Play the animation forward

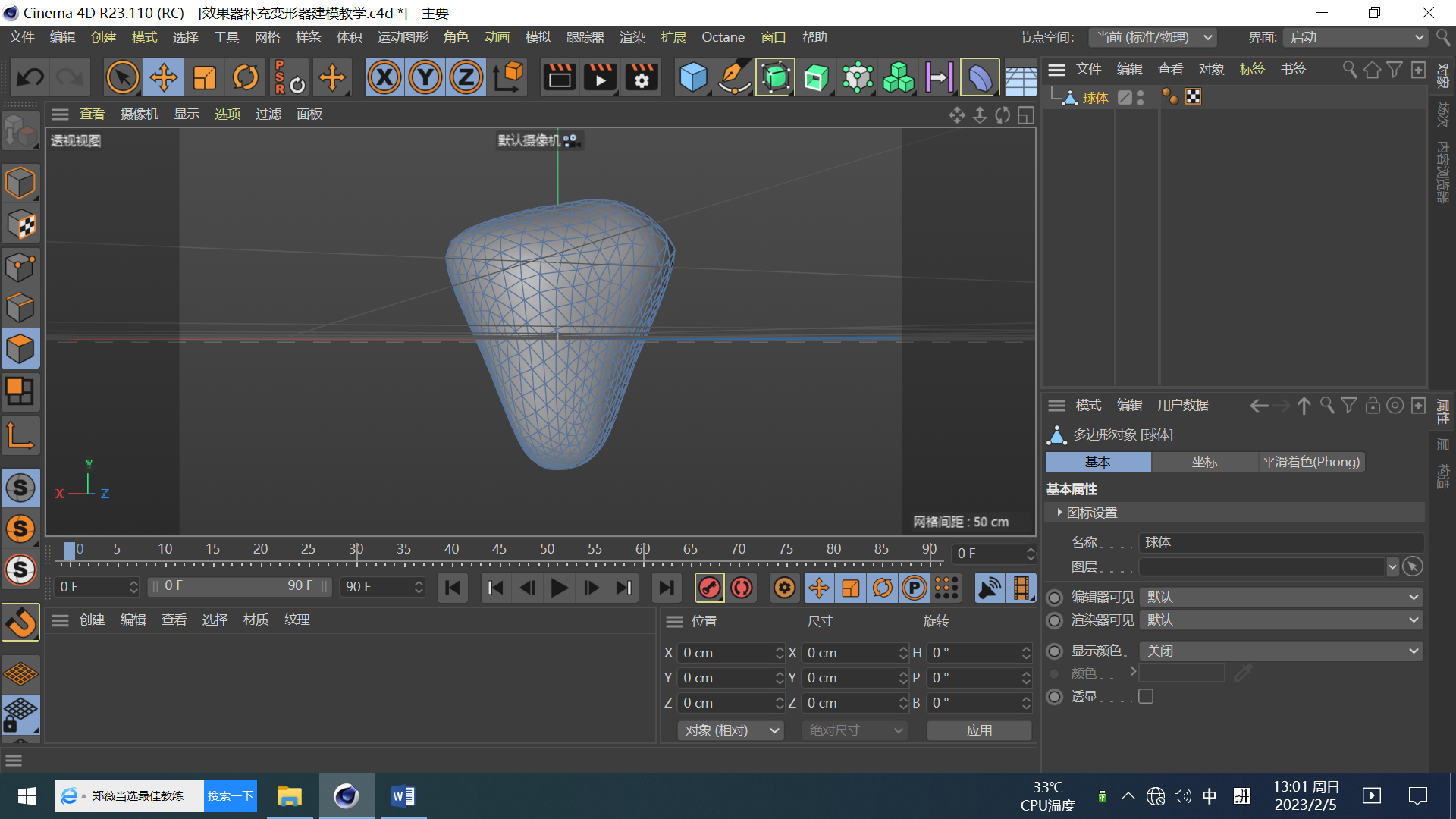click(559, 588)
